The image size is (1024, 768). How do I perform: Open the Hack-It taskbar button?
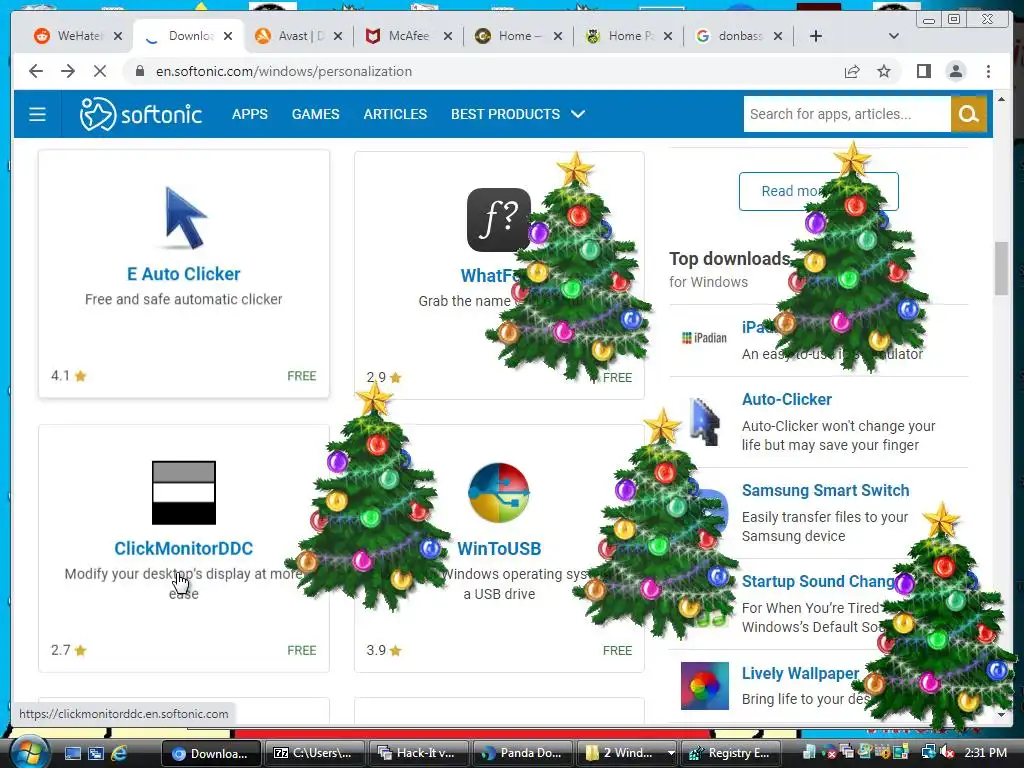[418, 753]
